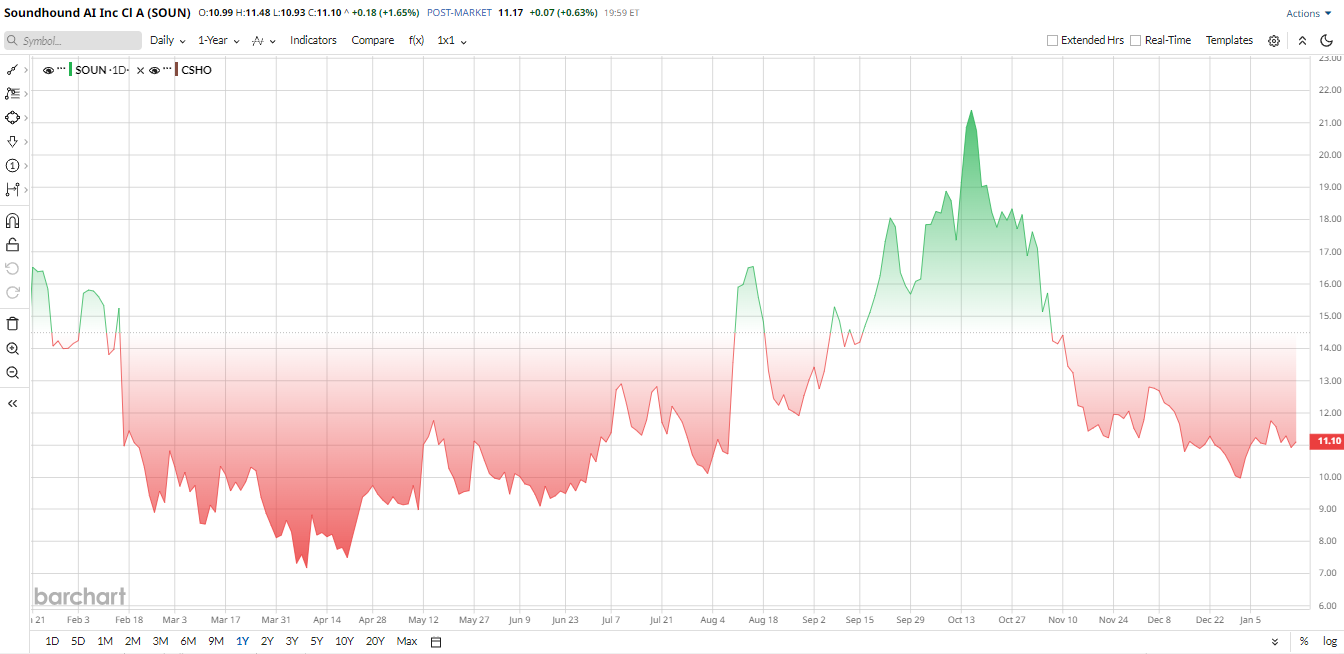Open chart settings gear icon
The width and height of the screenshot is (1344, 654).
[x=1274, y=41]
